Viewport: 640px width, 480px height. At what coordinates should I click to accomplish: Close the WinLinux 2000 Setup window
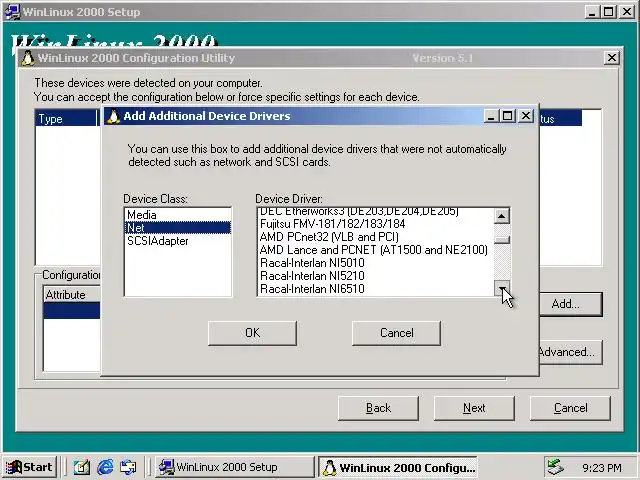click(627, 12)
